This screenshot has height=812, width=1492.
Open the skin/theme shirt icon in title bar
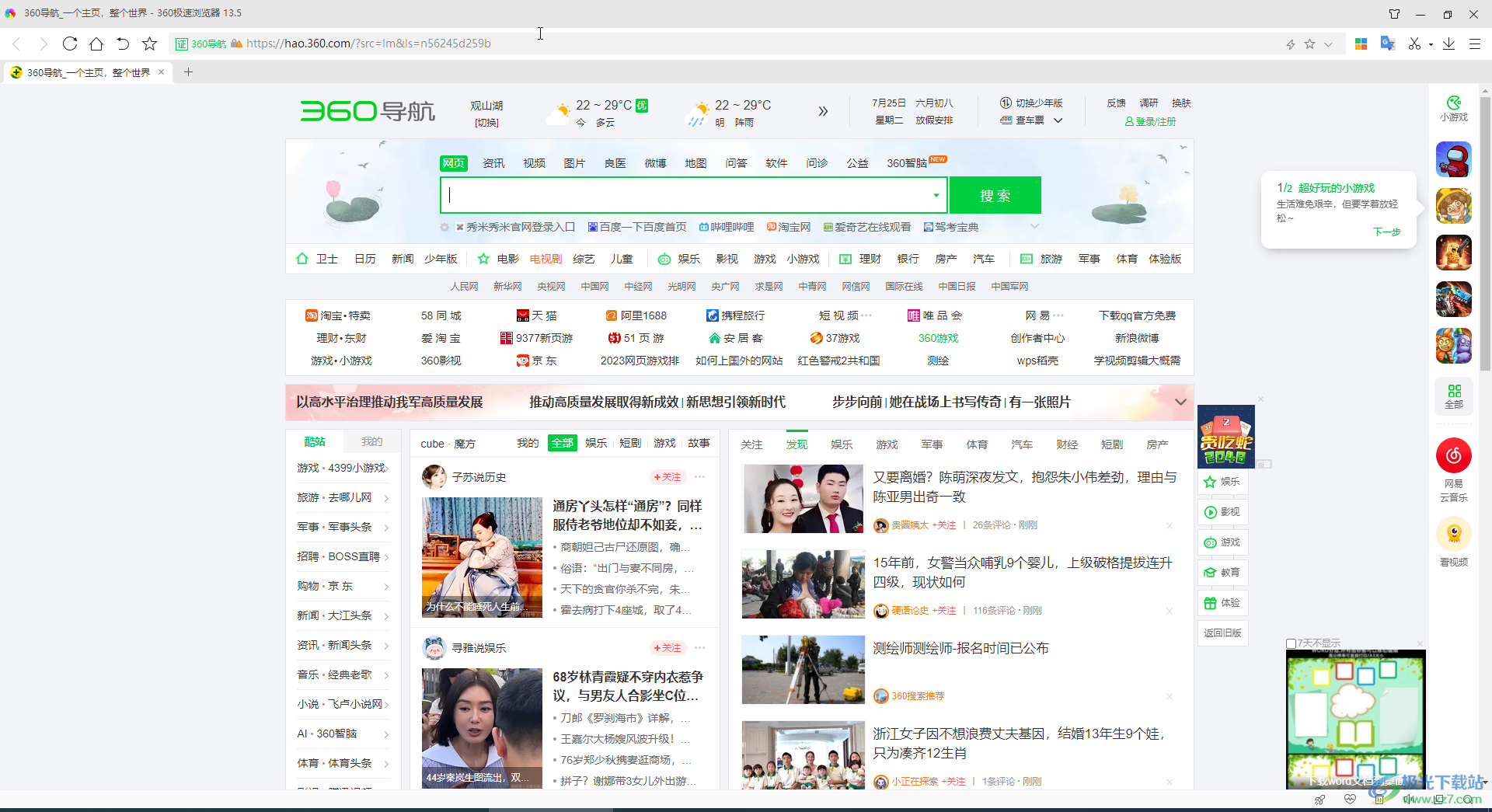pyautogui.click(x=1394, y=14)
